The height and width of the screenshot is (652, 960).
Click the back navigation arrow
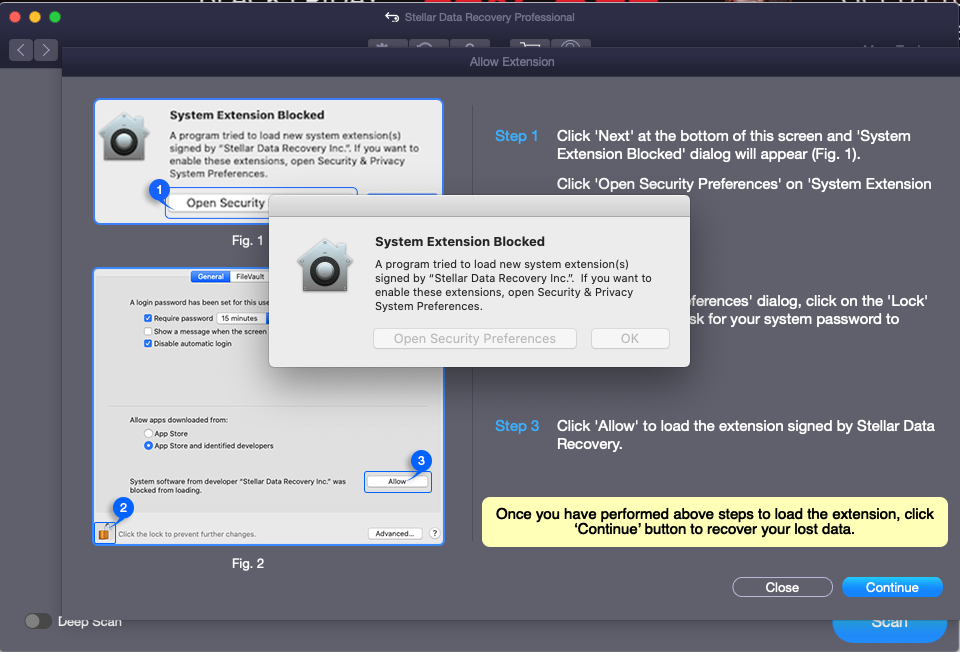coord(22,49)
